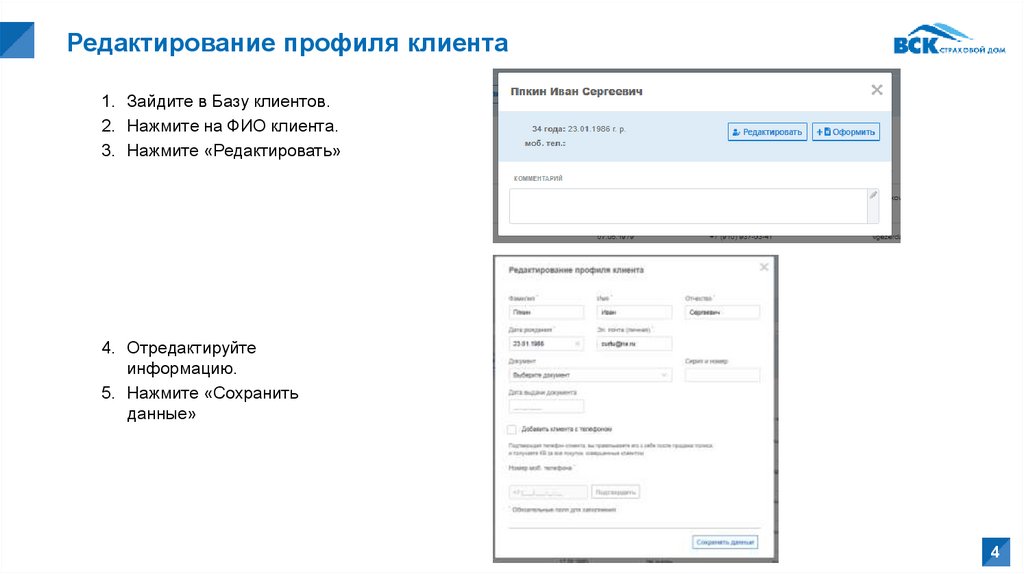Click the Сохранить данные button
Viewport: 1024px width, 574px height.
click(x=725, y=542)
